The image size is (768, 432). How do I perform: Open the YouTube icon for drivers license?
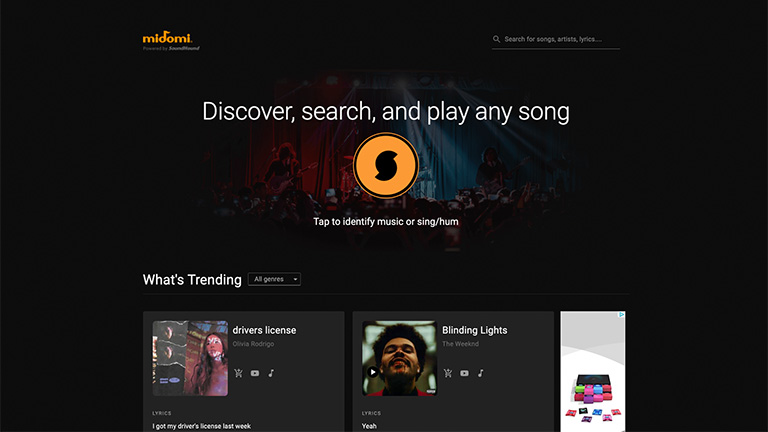click(x=255, y=373)
